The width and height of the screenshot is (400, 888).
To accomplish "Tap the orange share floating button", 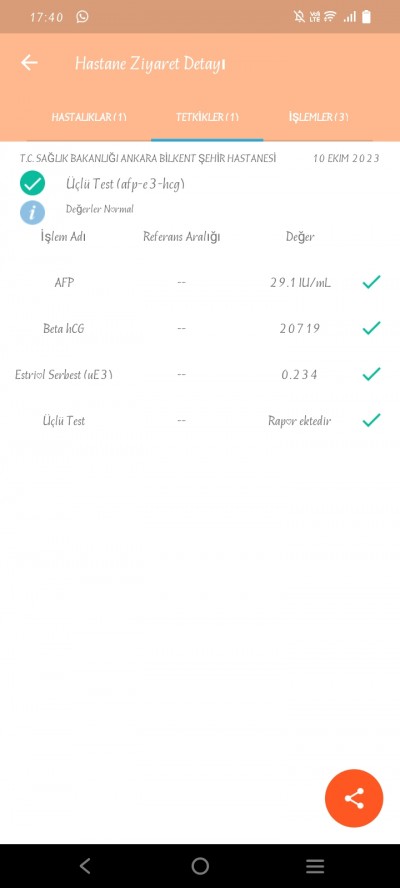I will tap(354, 799).
